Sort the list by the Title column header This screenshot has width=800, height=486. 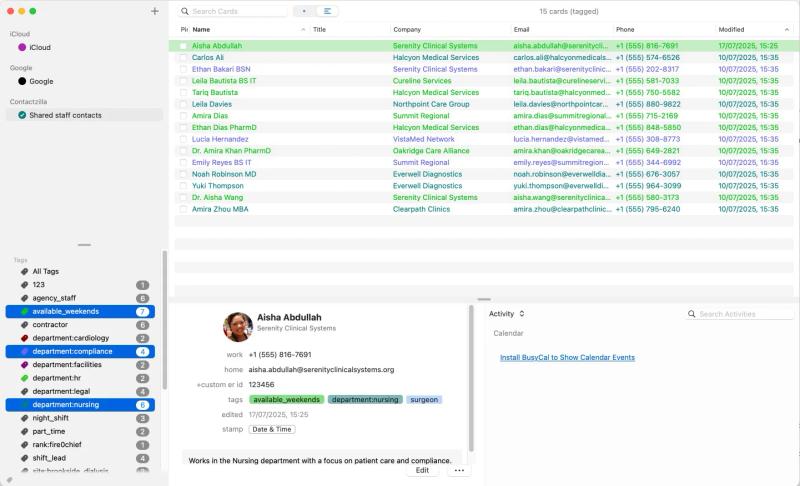[351, 30]
